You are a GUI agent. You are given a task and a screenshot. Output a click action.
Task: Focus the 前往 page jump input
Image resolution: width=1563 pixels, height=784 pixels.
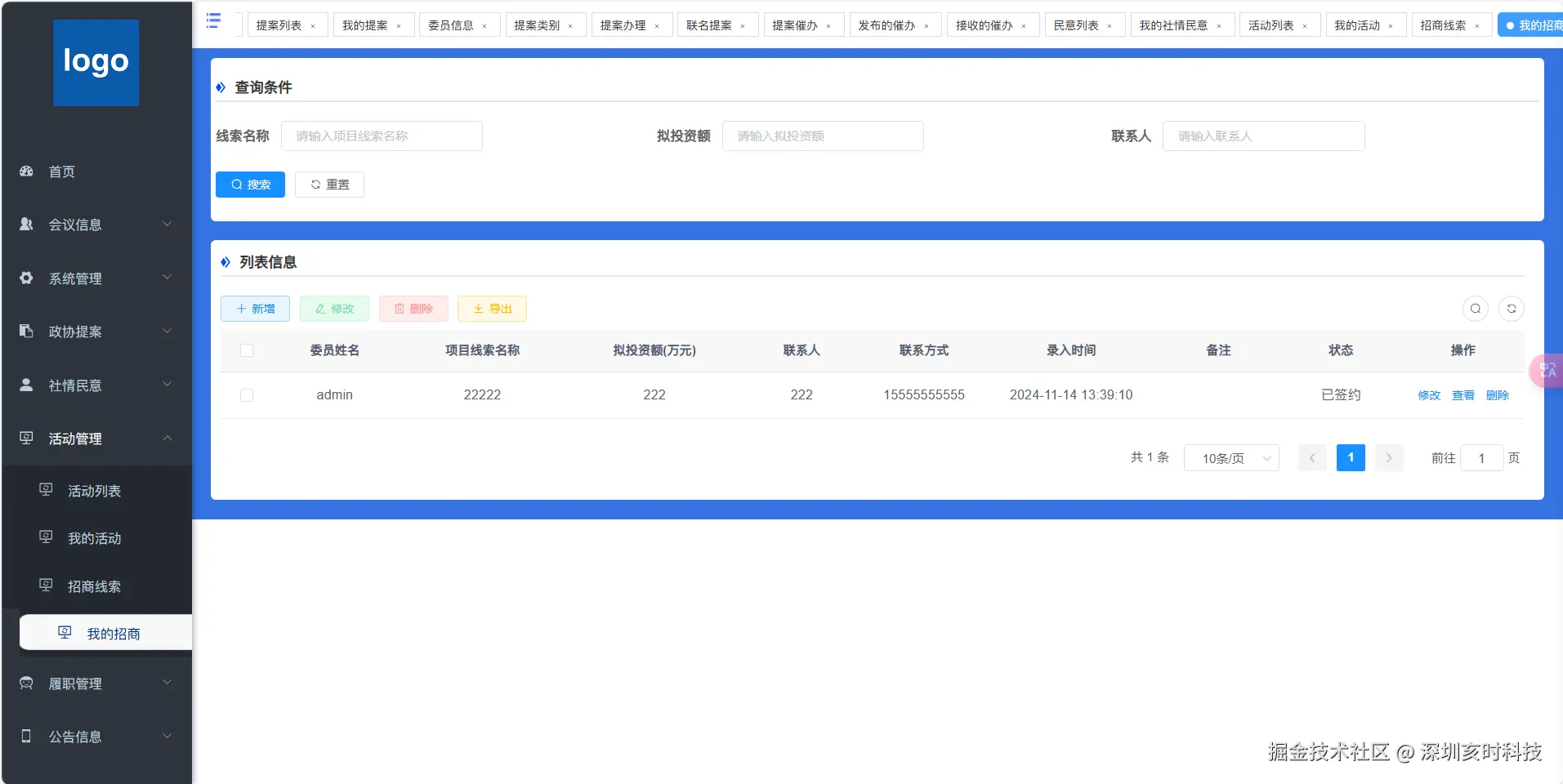[x=1481, y=458]
